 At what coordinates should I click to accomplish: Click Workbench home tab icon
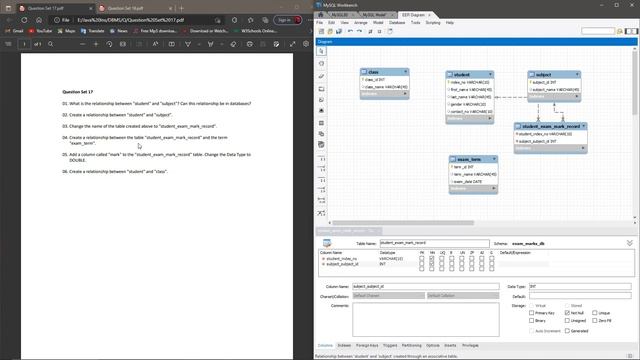[321, 15]
